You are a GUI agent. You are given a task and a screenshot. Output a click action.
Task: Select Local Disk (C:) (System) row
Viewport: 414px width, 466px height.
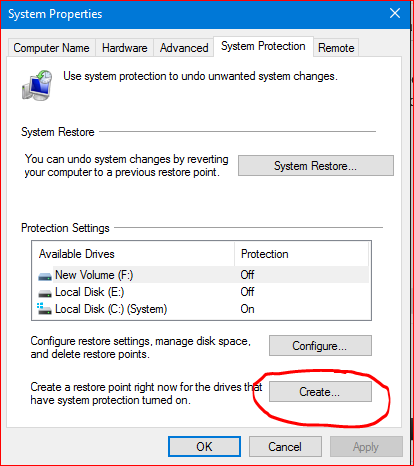(203, 309)
